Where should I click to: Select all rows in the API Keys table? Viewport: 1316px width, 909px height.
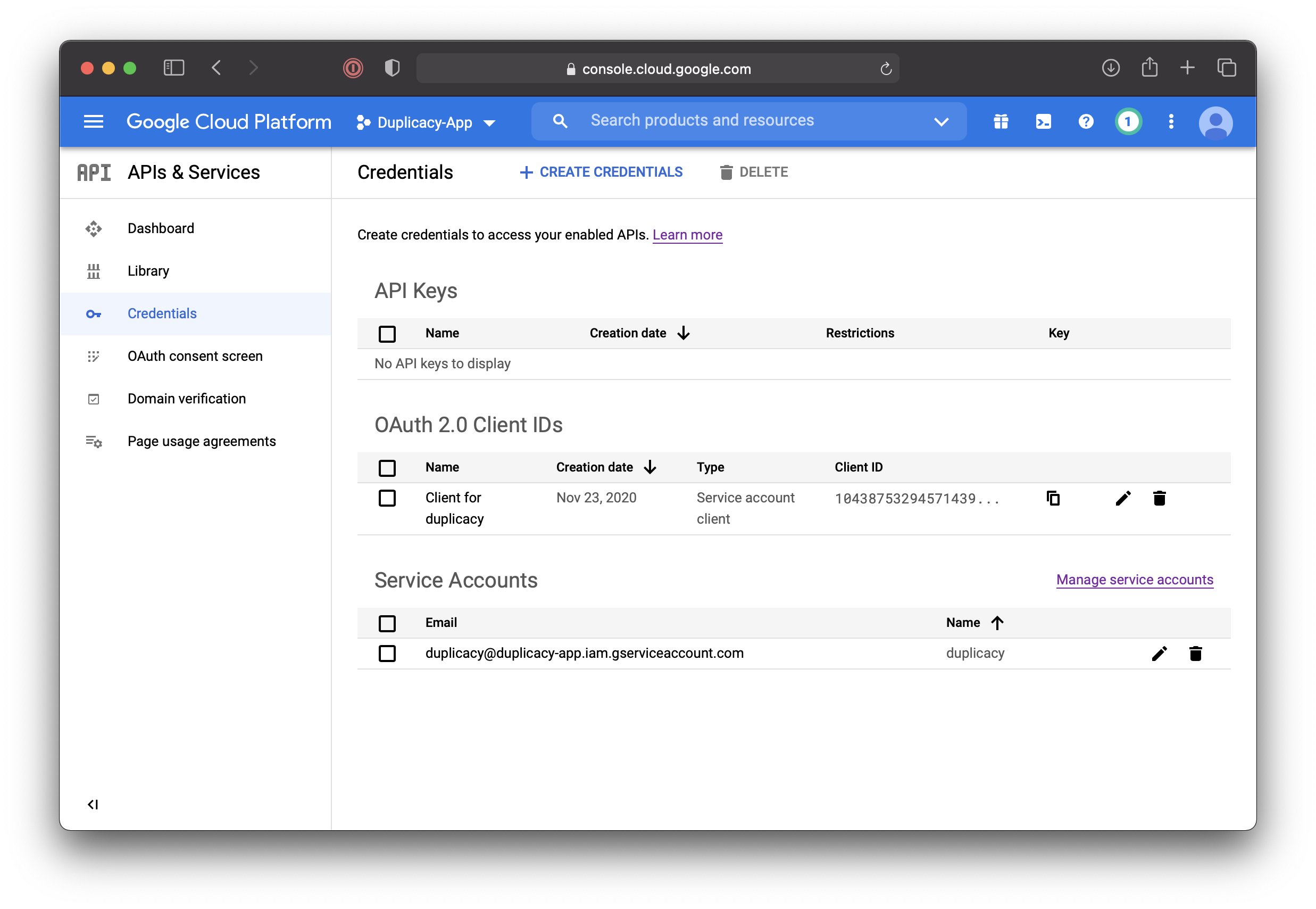[x=388, y=334]
